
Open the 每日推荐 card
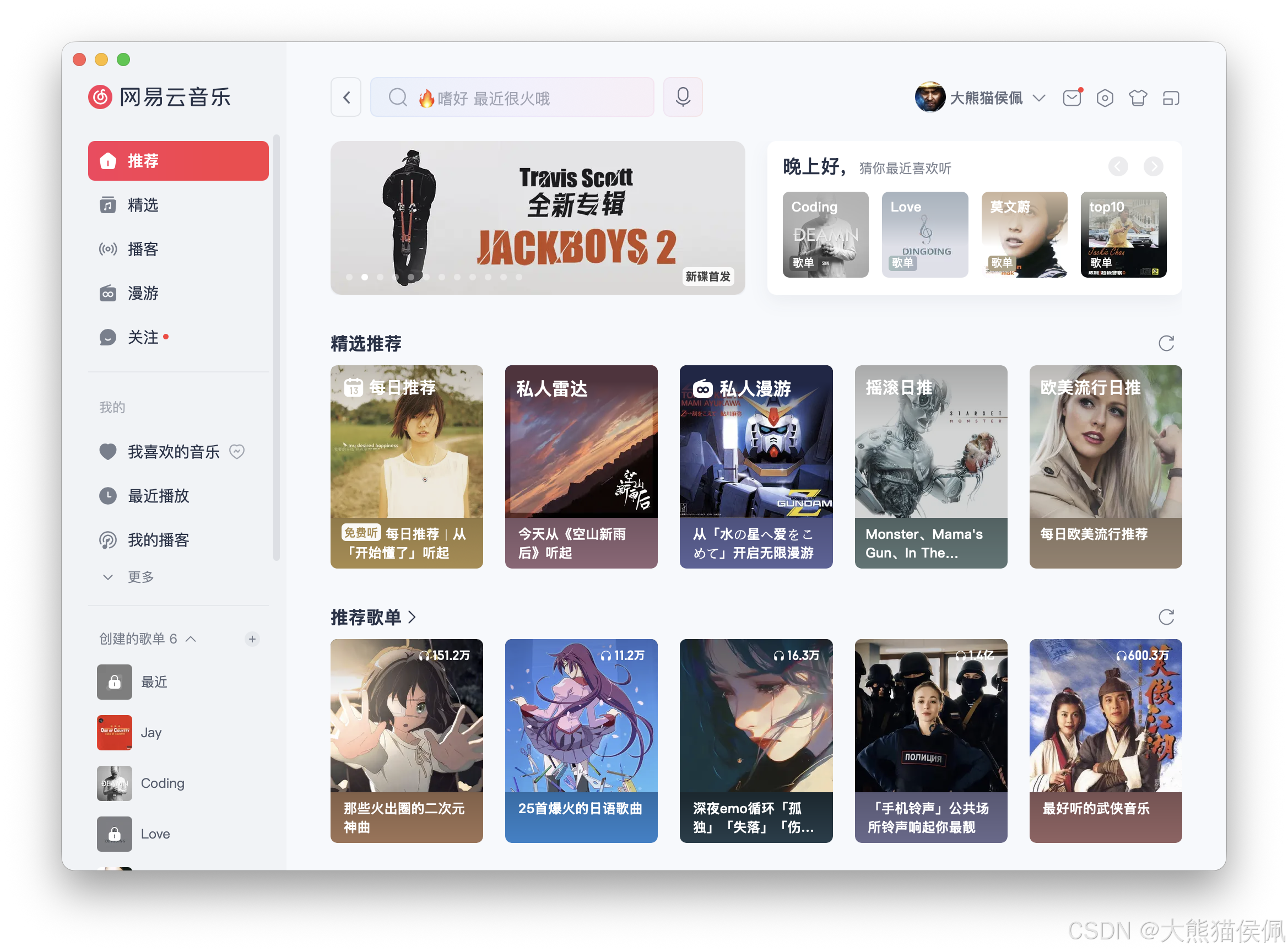click(406, 467)
